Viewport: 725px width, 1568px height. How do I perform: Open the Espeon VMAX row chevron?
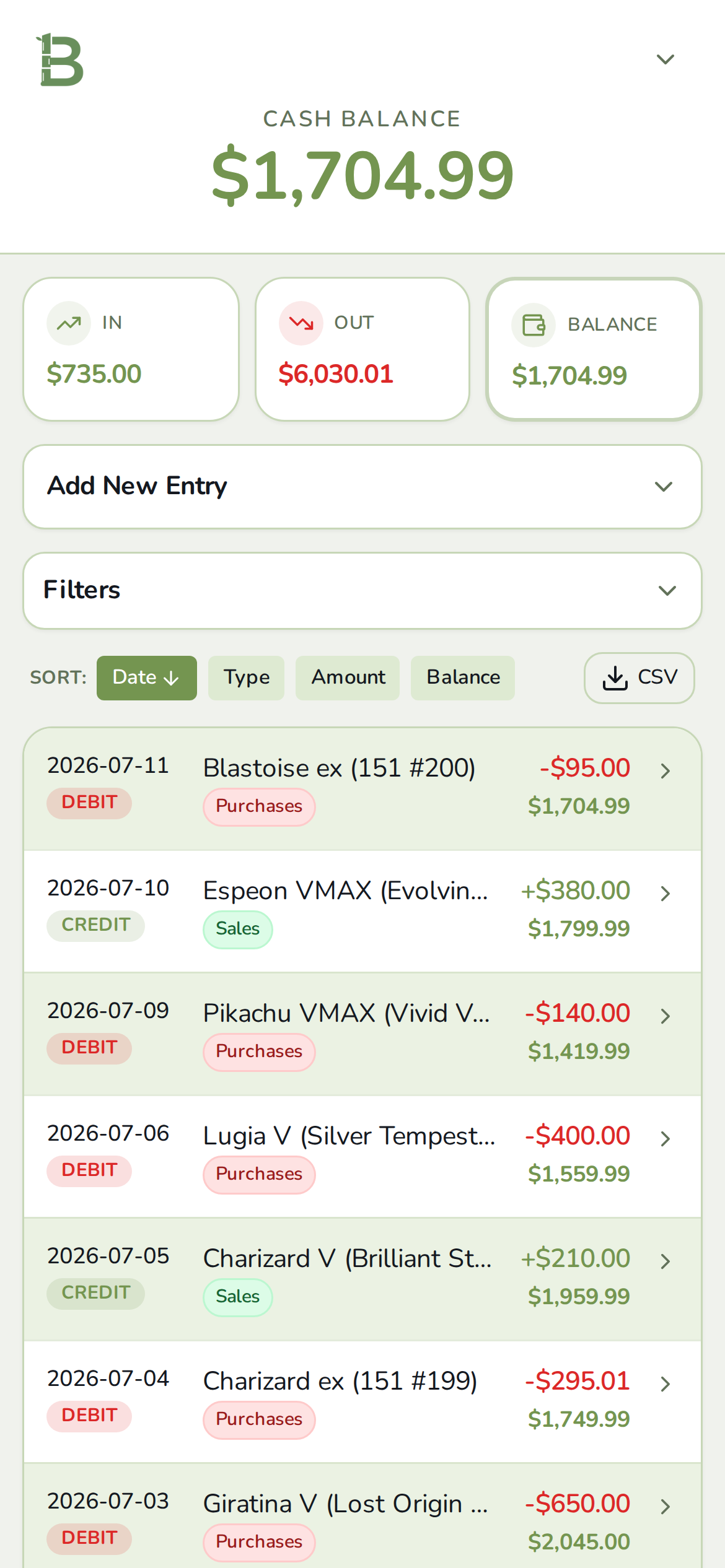(666, 894)
